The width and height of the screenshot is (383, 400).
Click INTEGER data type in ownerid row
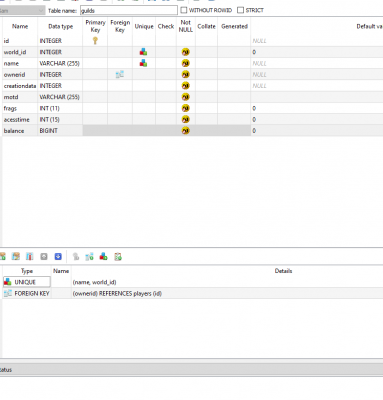[60, 74]
